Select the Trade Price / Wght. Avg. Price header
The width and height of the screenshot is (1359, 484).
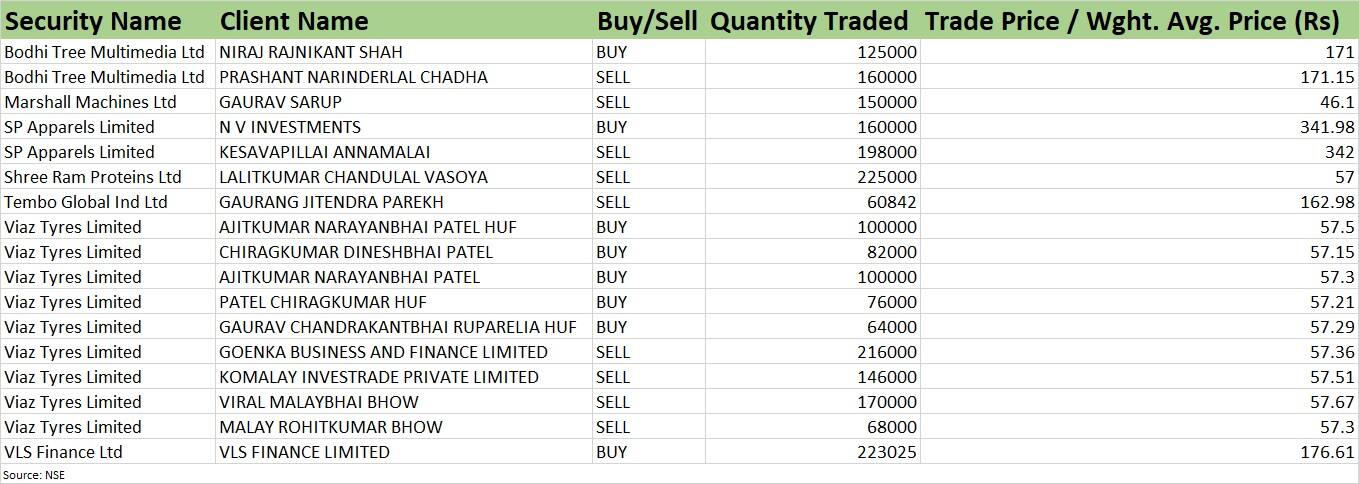(x=1139, y=21)
